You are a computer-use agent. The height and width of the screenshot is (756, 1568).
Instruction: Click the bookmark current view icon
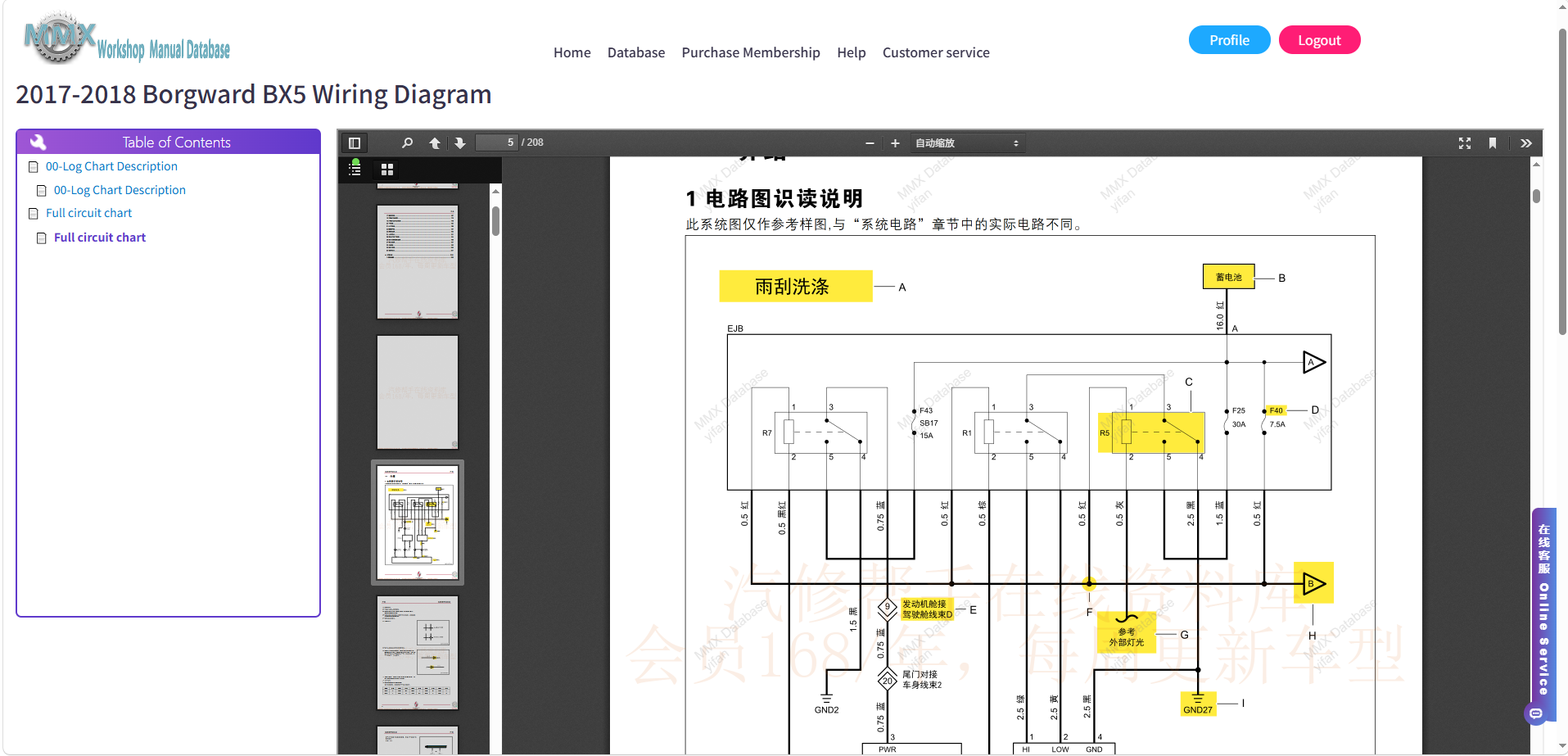point(1493,143)
